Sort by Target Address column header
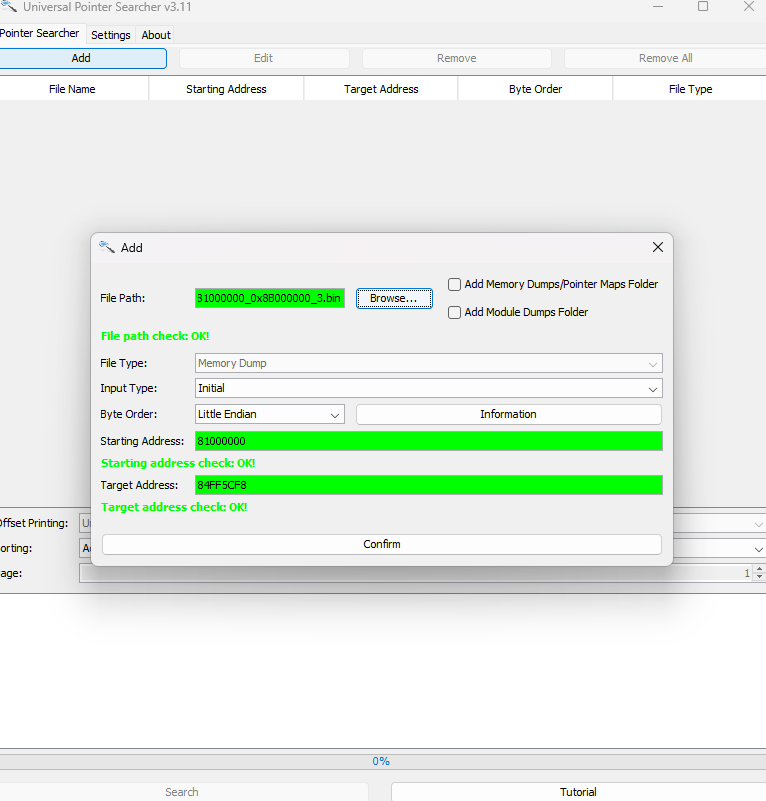This screenshot has width=766, height=801. click(x=381, y=89)
